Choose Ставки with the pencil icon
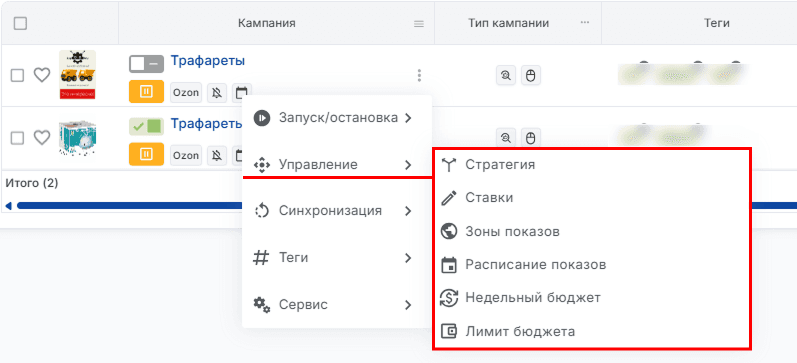Viewport: 797px width, 363px height. click(x=592, y=198)
